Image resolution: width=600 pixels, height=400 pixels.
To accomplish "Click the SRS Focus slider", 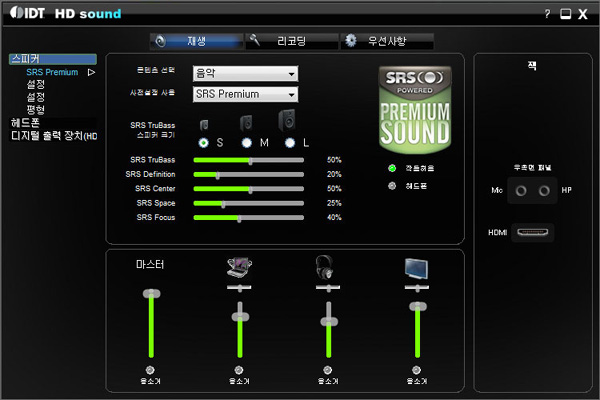I will [249, 218].
